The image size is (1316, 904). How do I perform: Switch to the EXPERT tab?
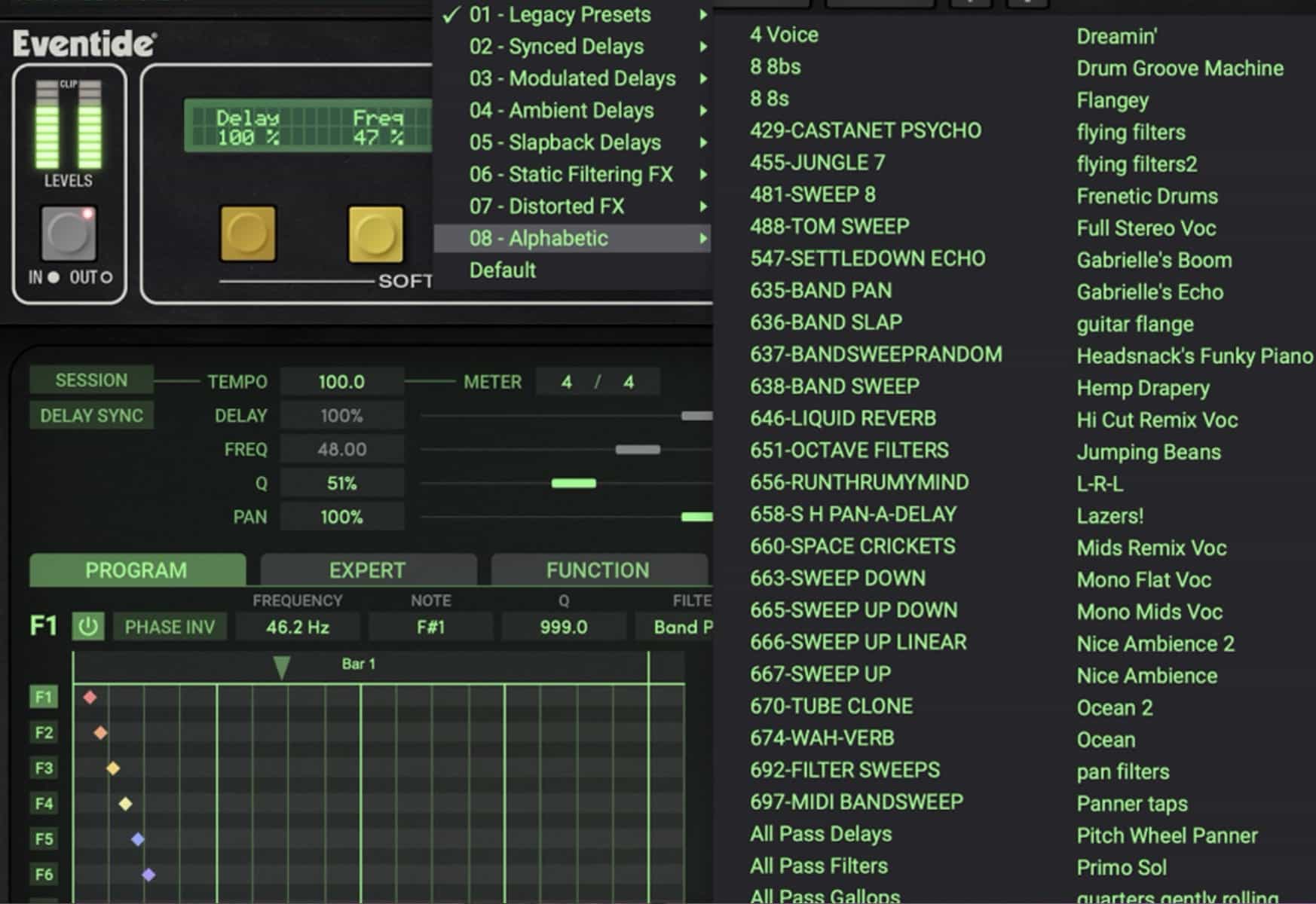(x=368, y=570)
